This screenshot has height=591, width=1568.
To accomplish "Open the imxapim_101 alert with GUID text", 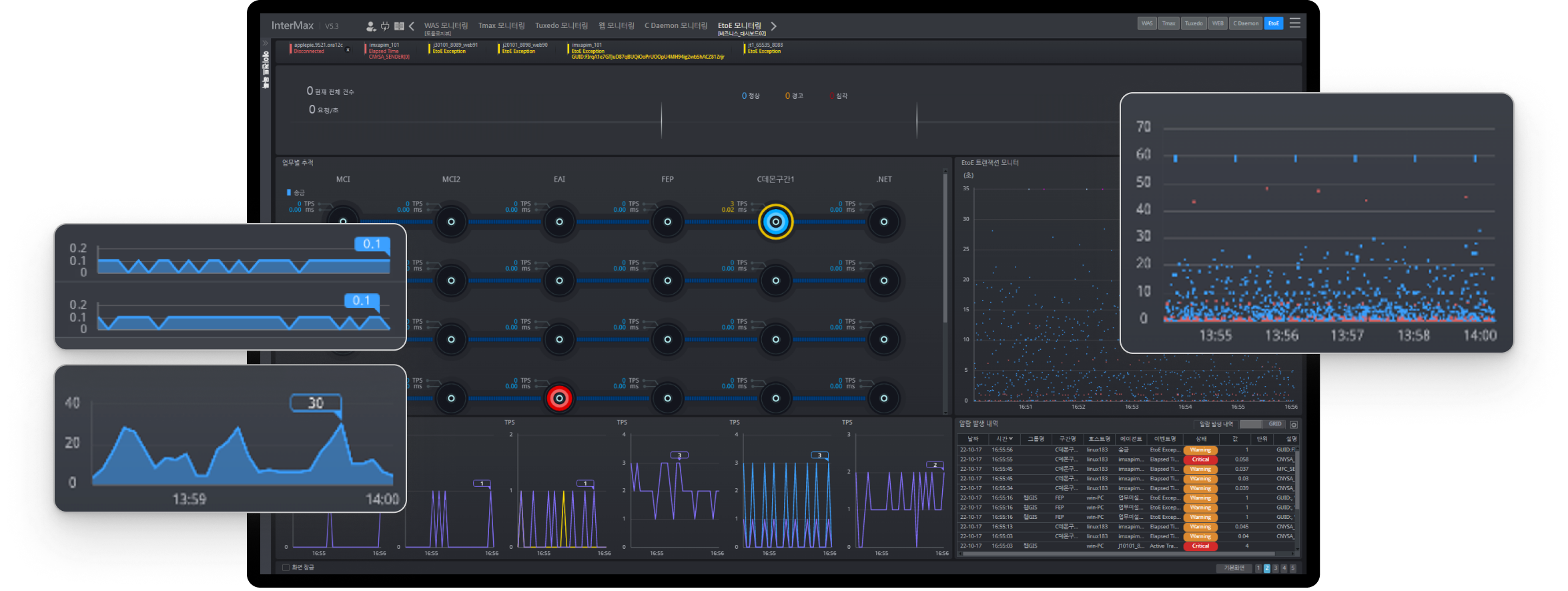I will [x=647, y=51].
